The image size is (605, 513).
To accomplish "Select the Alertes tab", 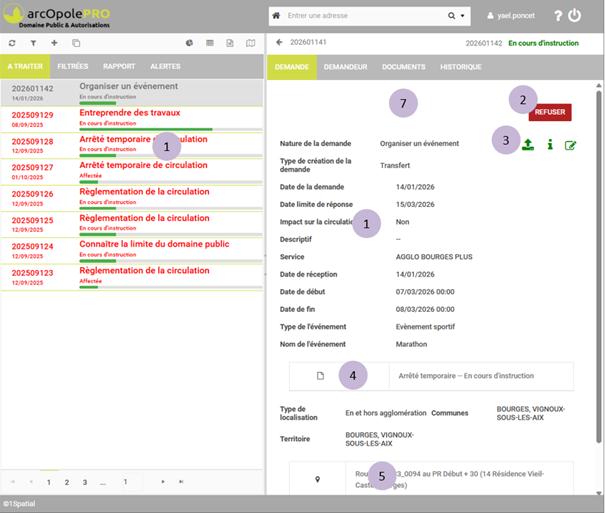I will [x=165, y=67].
